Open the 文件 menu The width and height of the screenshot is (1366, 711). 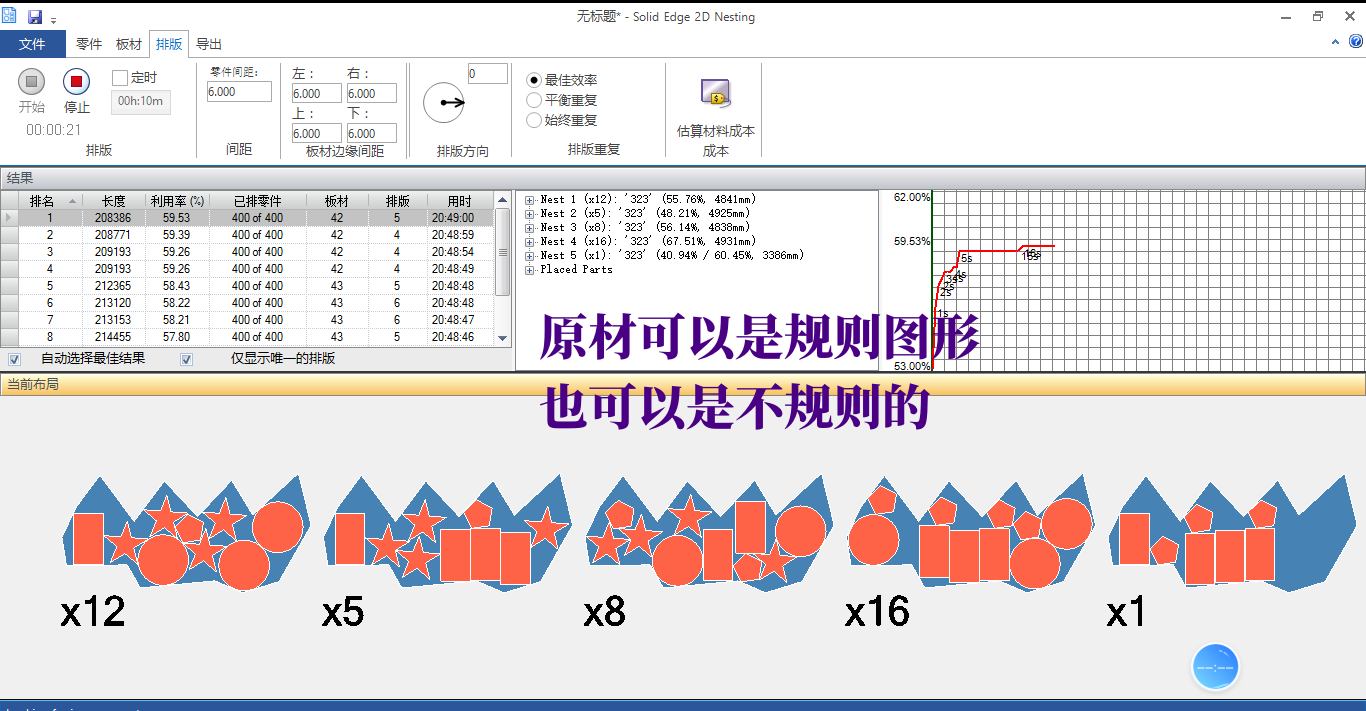(33, 44)
